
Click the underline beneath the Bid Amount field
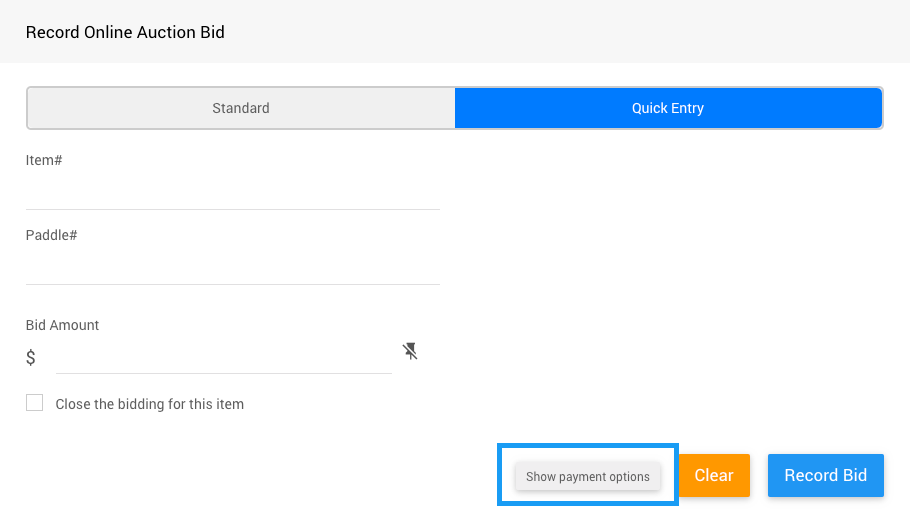point(223,373)
